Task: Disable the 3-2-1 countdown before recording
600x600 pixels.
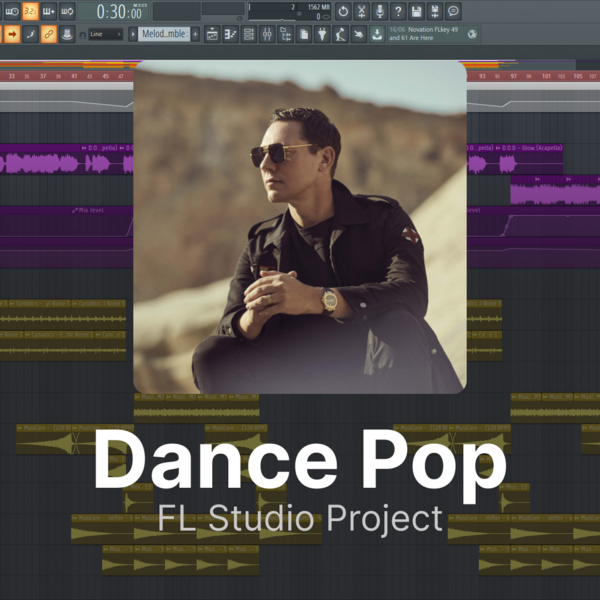Action: tap(30, 11)
